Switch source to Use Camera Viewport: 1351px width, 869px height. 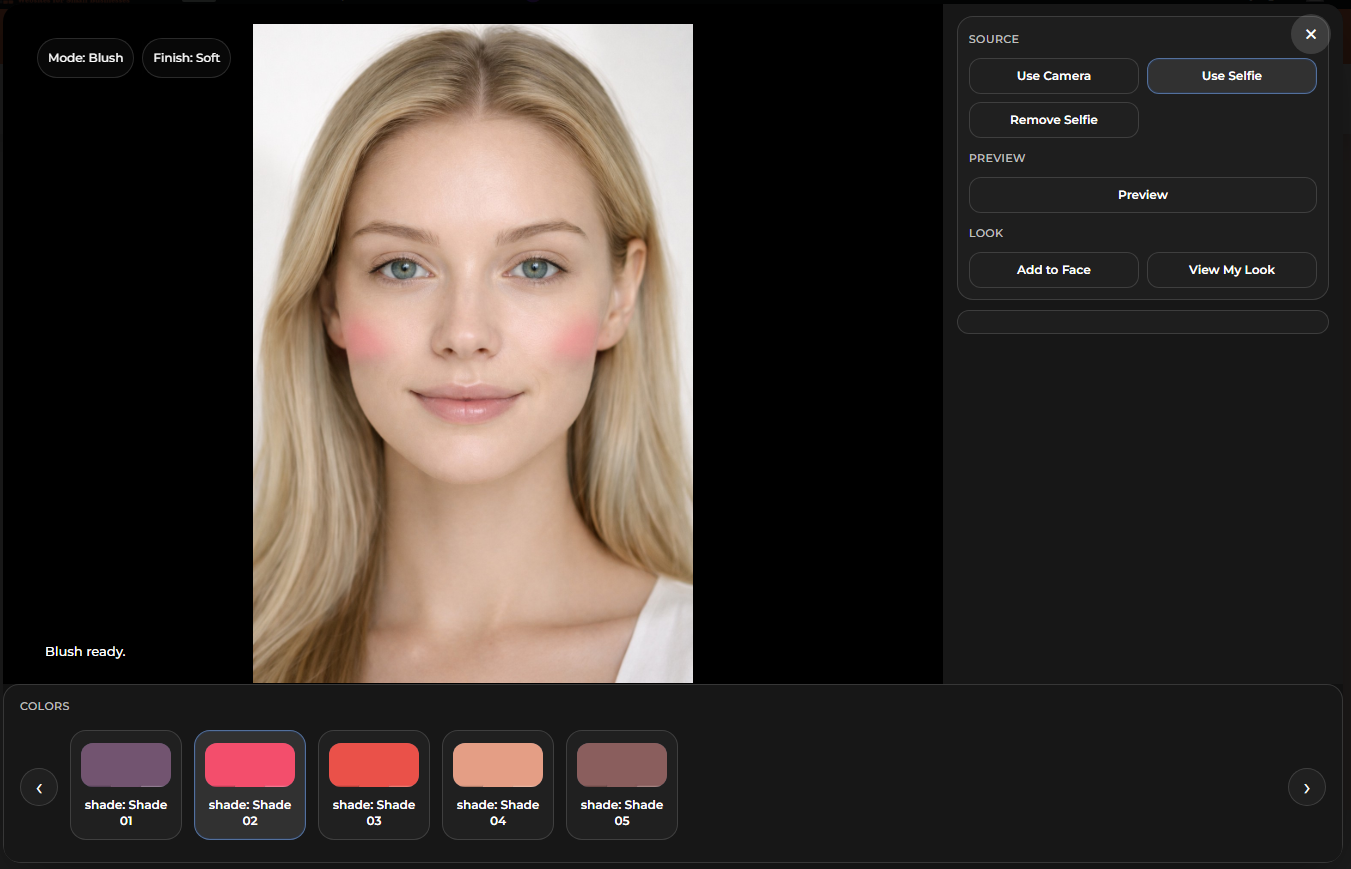click(x=1053, y=76)
